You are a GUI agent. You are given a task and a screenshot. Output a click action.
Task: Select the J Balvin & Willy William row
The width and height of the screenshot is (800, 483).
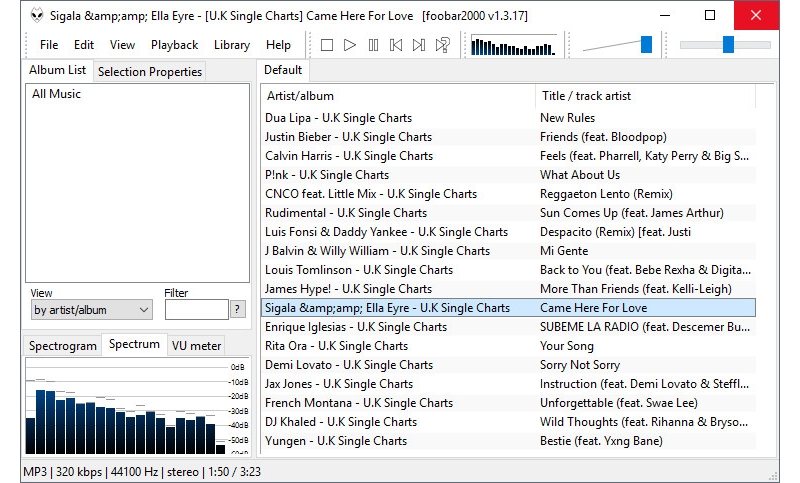pyautogui.click(x=509, y=251)
